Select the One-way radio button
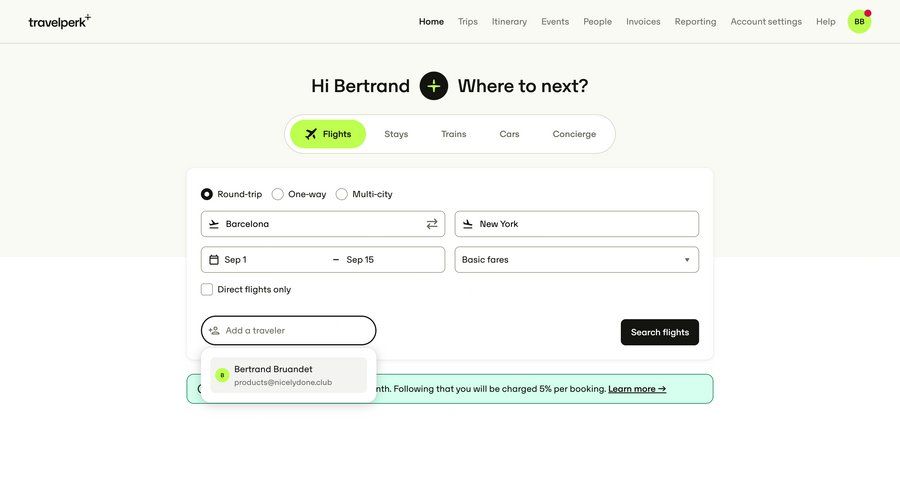 click(278, 194)
